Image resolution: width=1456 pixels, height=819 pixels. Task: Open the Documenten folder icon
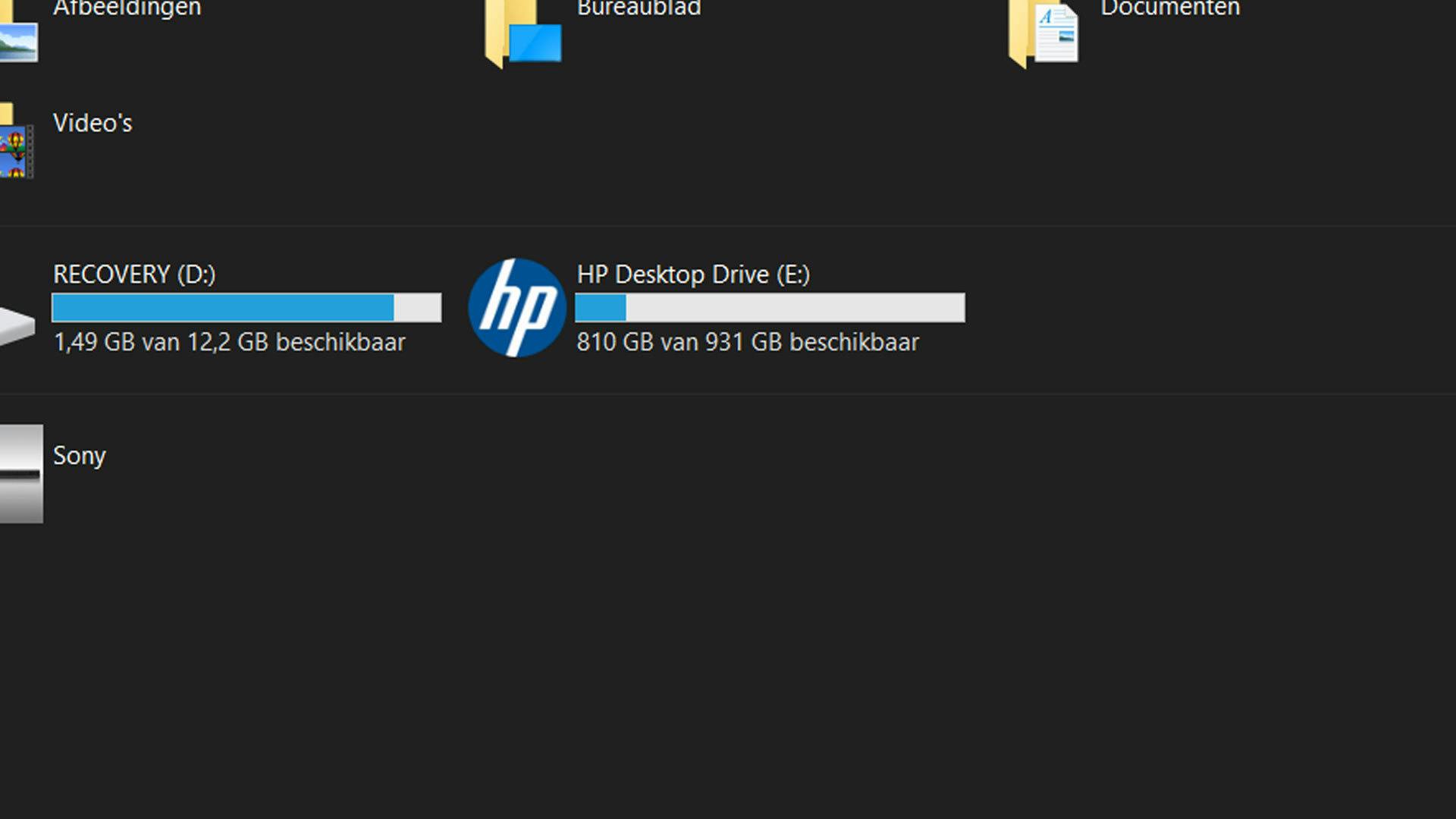(1043, 34)
